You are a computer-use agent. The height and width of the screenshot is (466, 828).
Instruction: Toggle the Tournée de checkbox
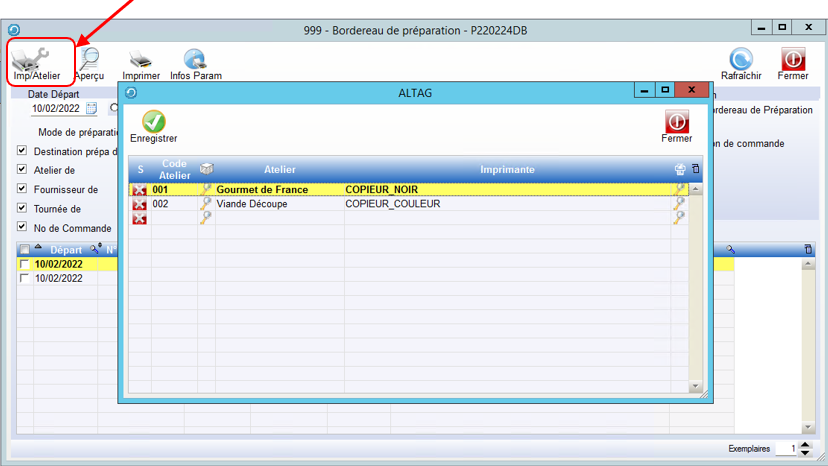(x=22, y=209)
